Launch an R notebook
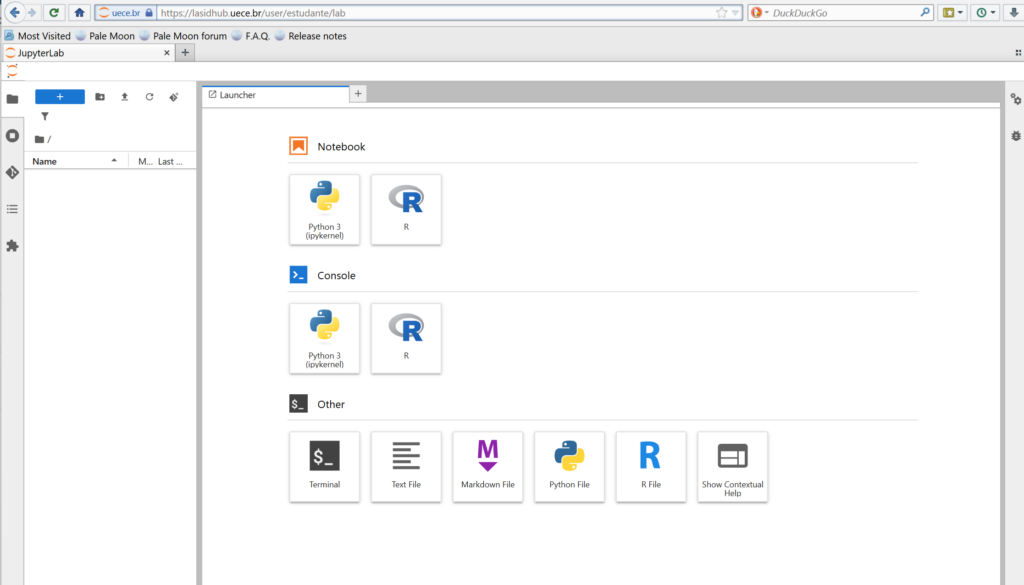1024x585 pixels. (406, 210)
